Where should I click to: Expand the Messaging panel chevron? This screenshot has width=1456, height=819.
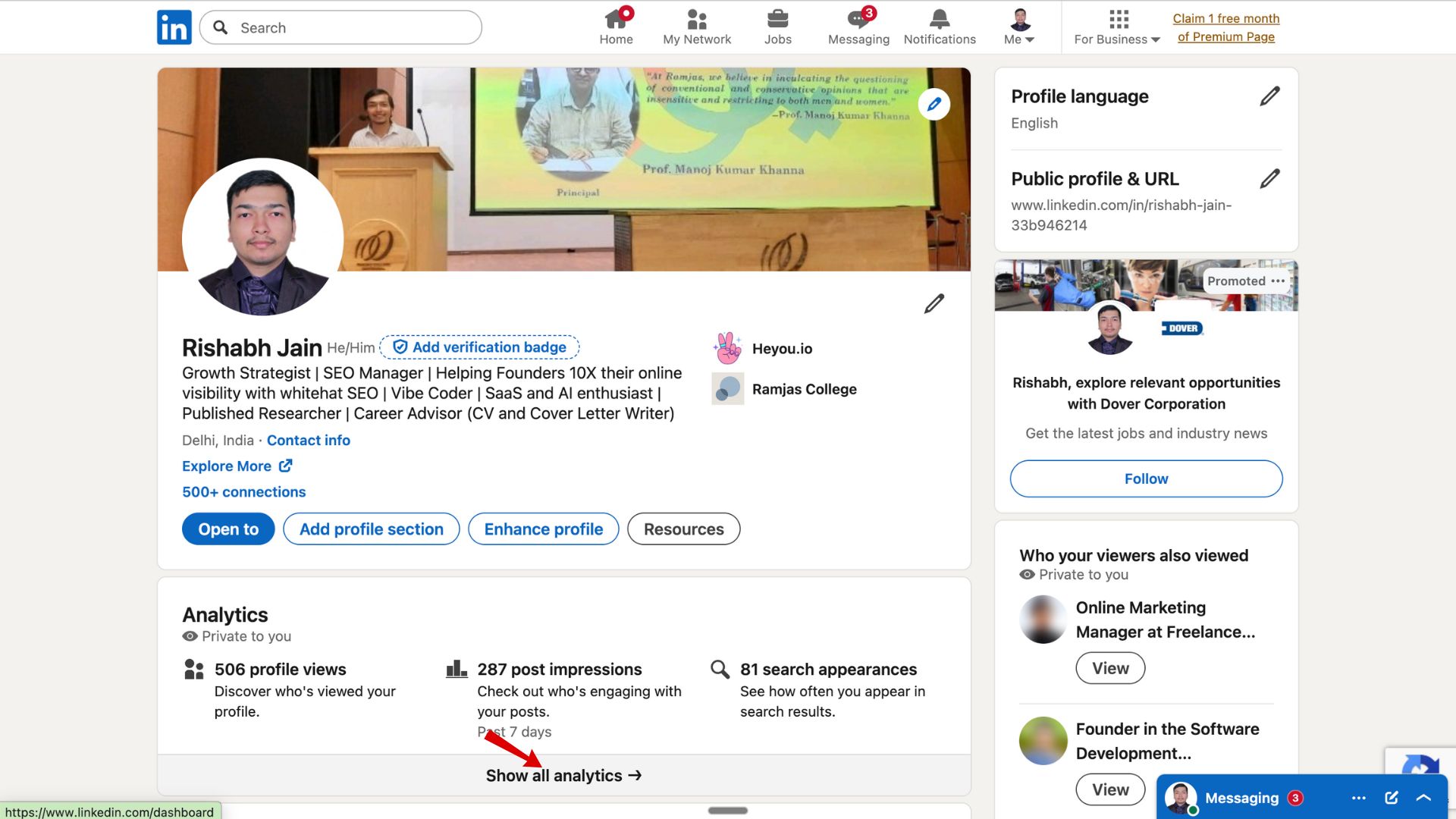1423,798
